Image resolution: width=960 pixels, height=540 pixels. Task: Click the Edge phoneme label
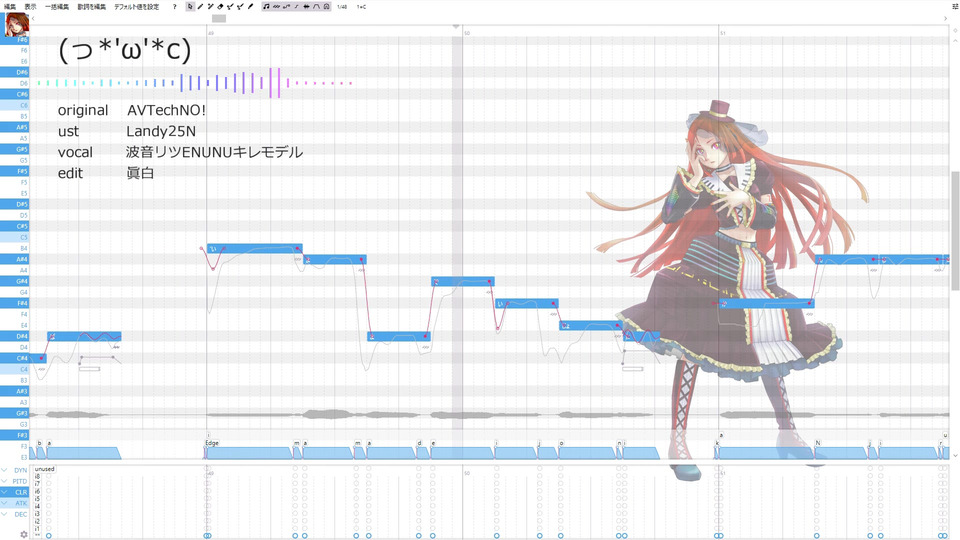pyautogui.click(x=212, y=443)
